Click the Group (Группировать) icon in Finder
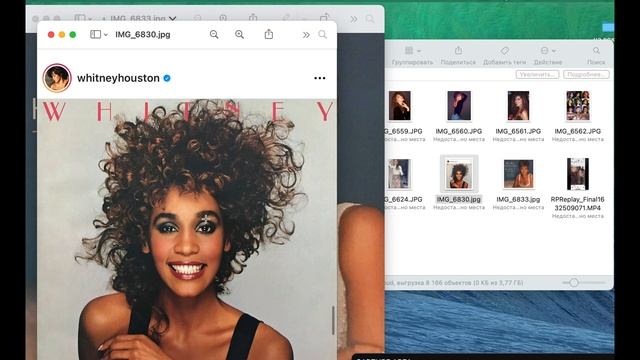 point(409,51)
